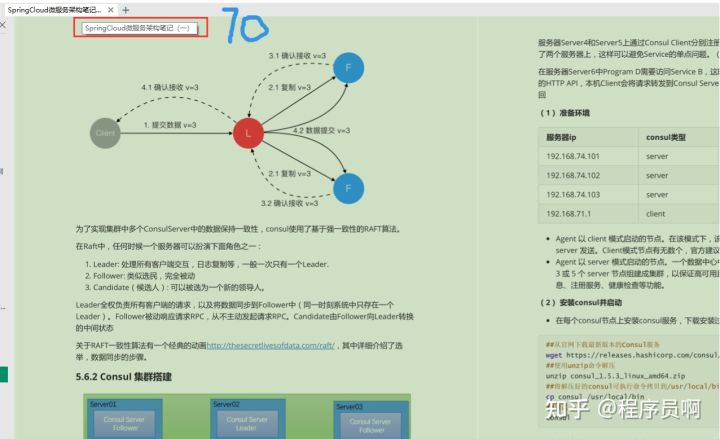Click the gray Client node in diagram
This screenshot has width=720, height=439.
105,133
